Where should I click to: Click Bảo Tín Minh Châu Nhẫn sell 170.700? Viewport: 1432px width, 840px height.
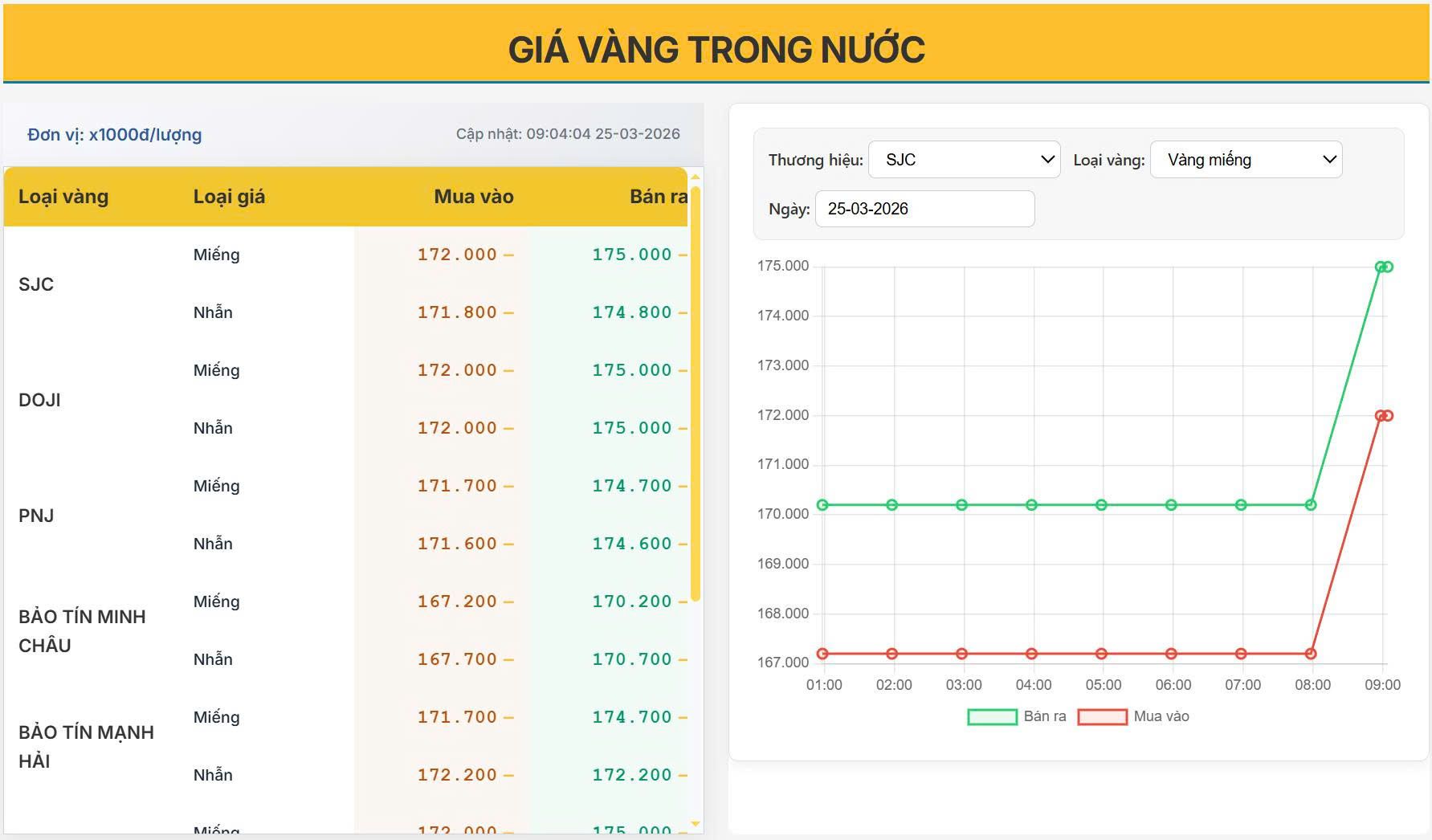click(632, 659)
